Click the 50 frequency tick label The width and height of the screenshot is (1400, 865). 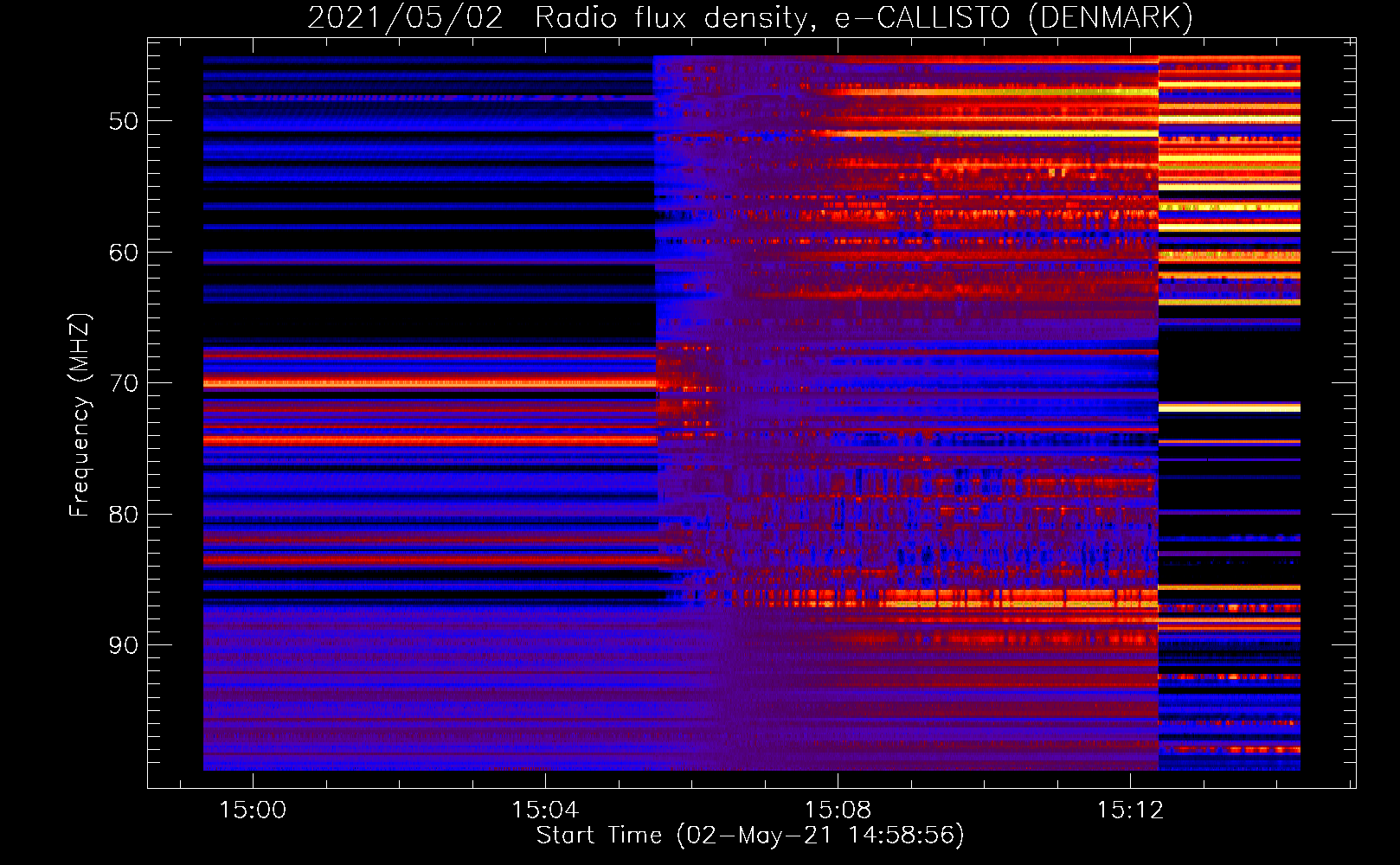[124, 121]
